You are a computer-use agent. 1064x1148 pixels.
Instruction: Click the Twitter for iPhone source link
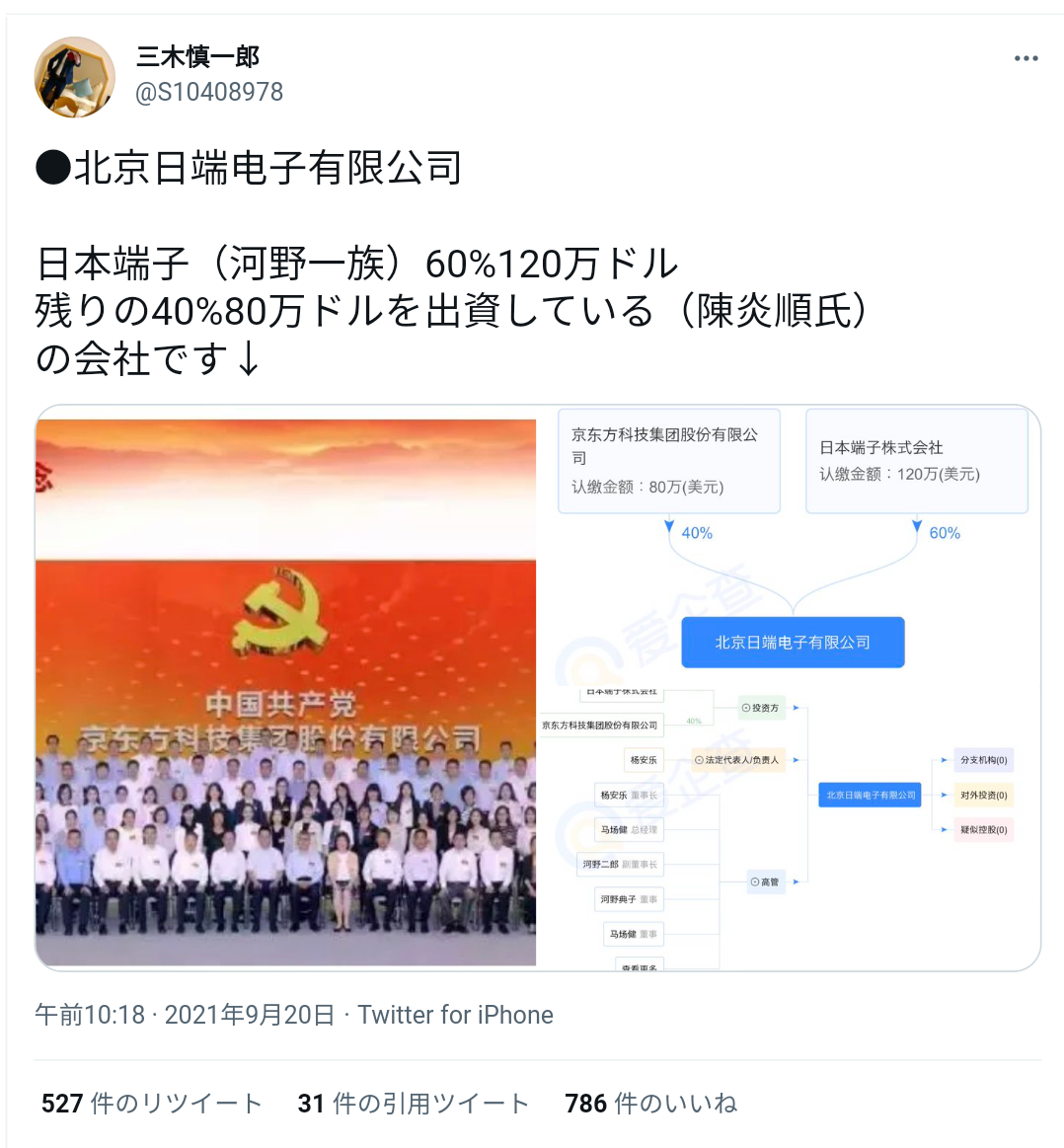(x=455, y=1015)
